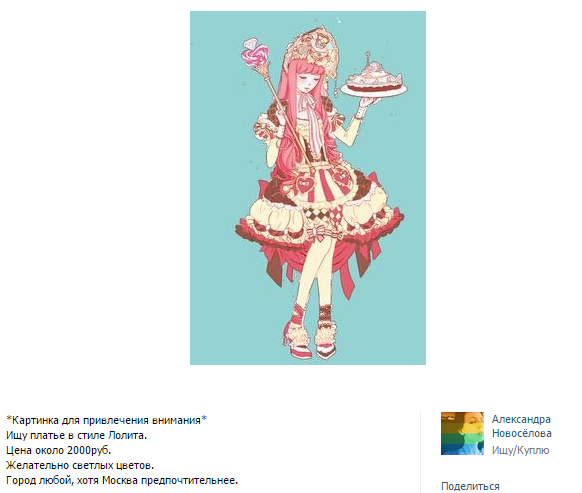582x493 pixels.
Task: Click the line mentioning Москва предпочтительнее
Action: pos(122,480)
